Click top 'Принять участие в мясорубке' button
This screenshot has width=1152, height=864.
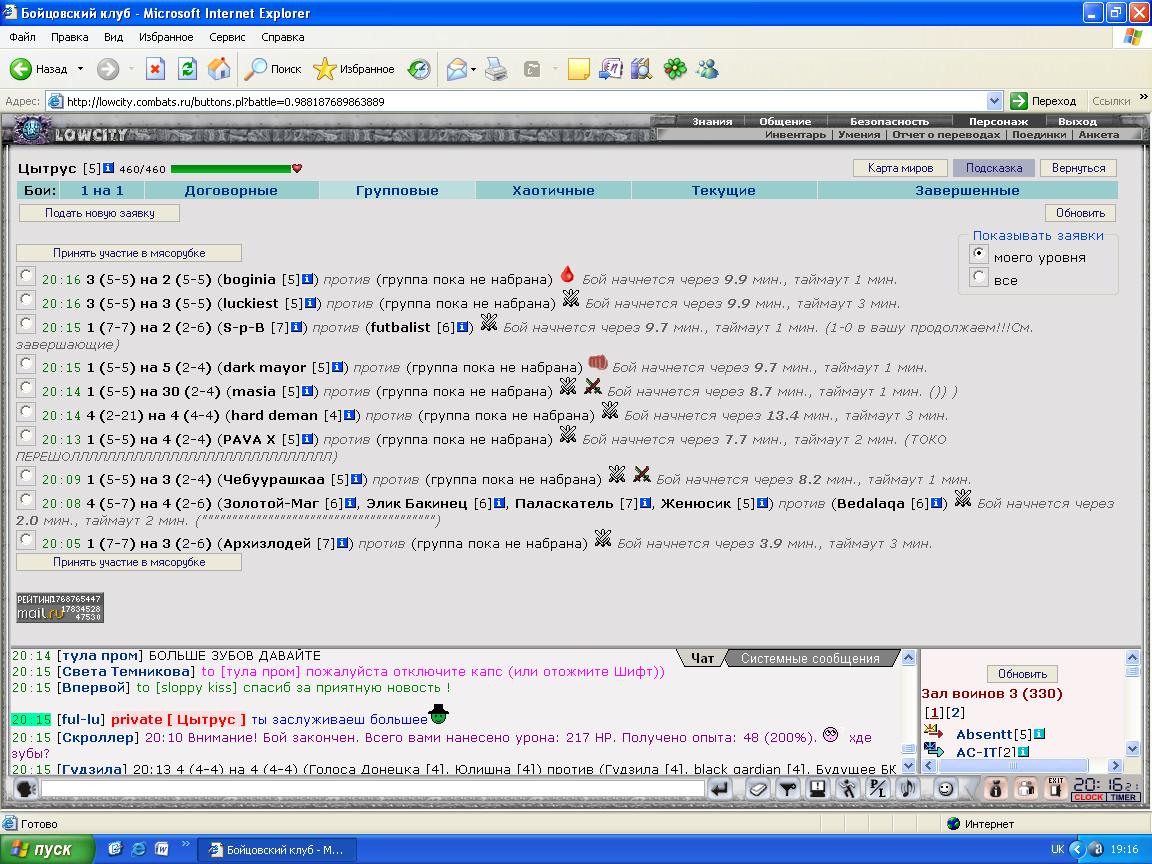pyautogui.click(x=129, y=253)
